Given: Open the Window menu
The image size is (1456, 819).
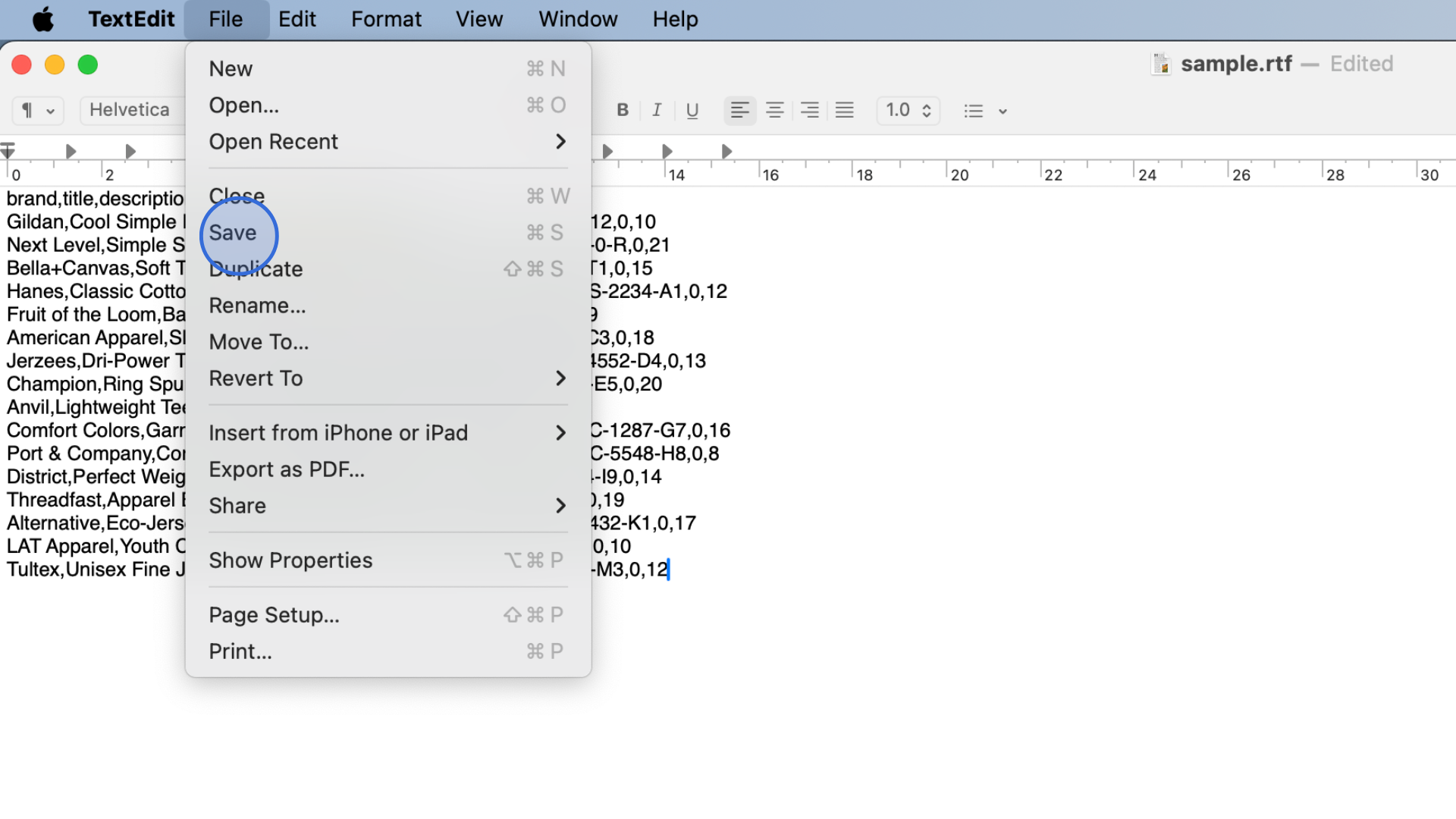Looking at the screenshot, I should (x=578, y=19).
